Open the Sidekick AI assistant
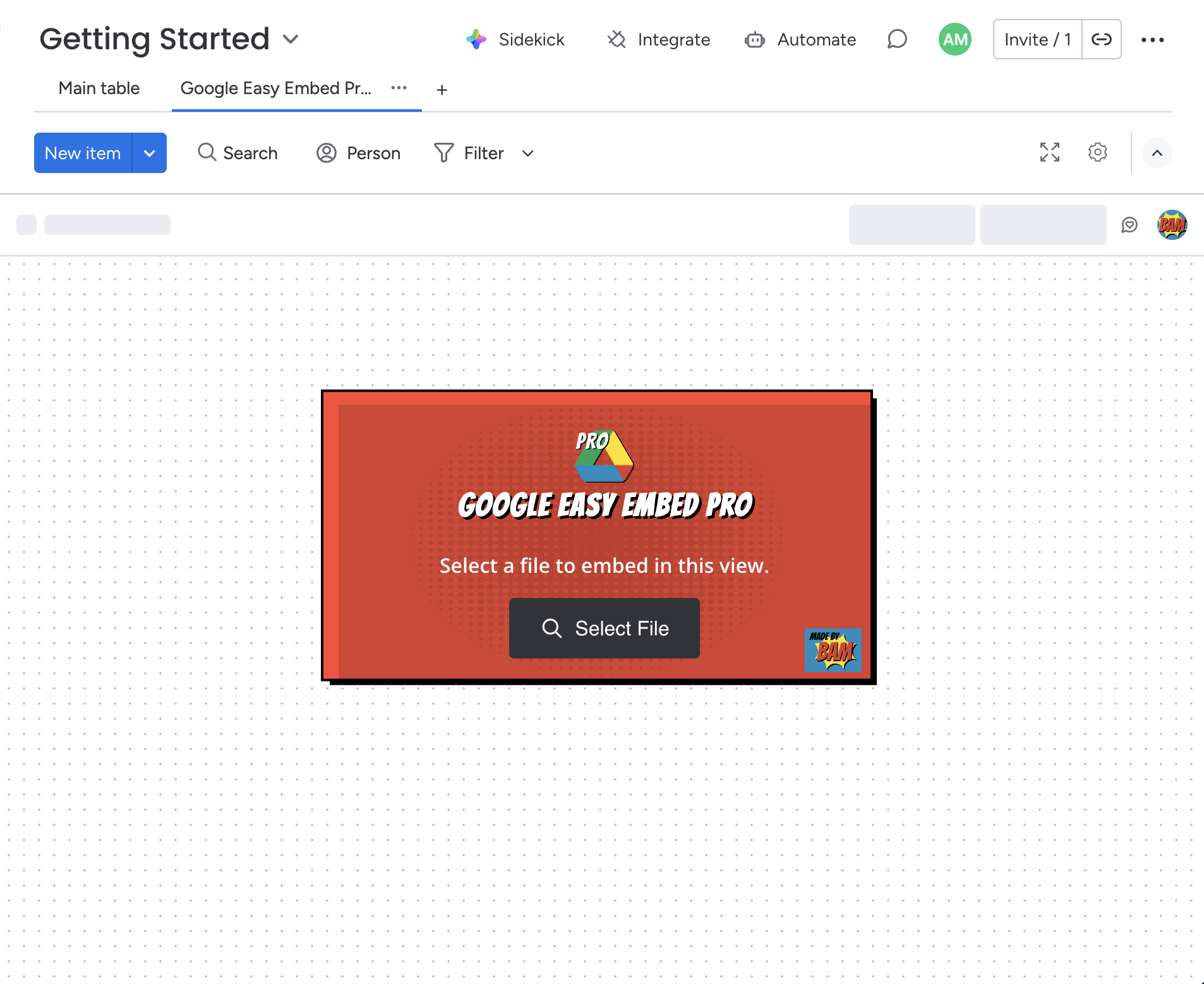The image size is (1204, 984). [x=516, y=39]
